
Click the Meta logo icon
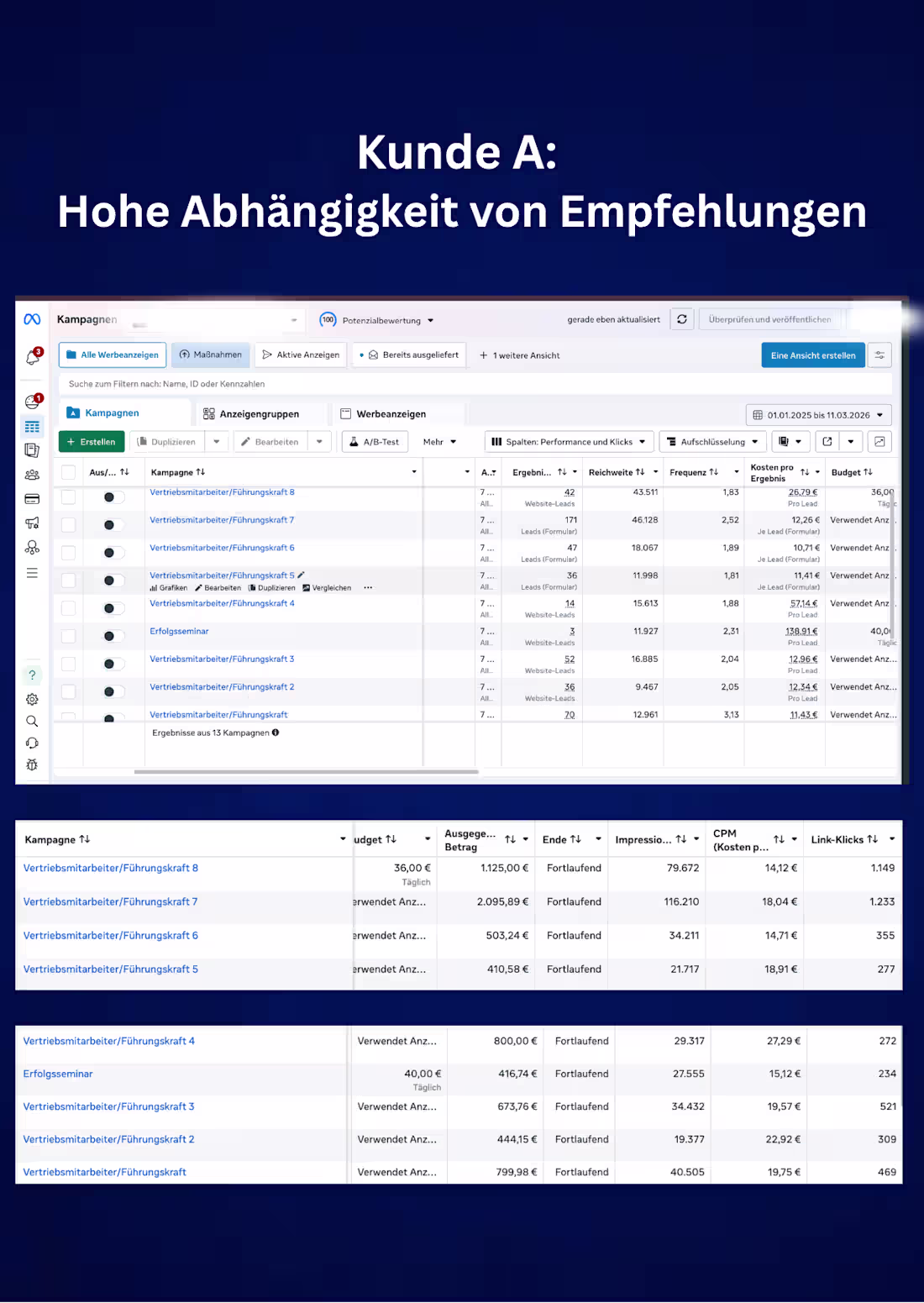[x=32, y=319]
